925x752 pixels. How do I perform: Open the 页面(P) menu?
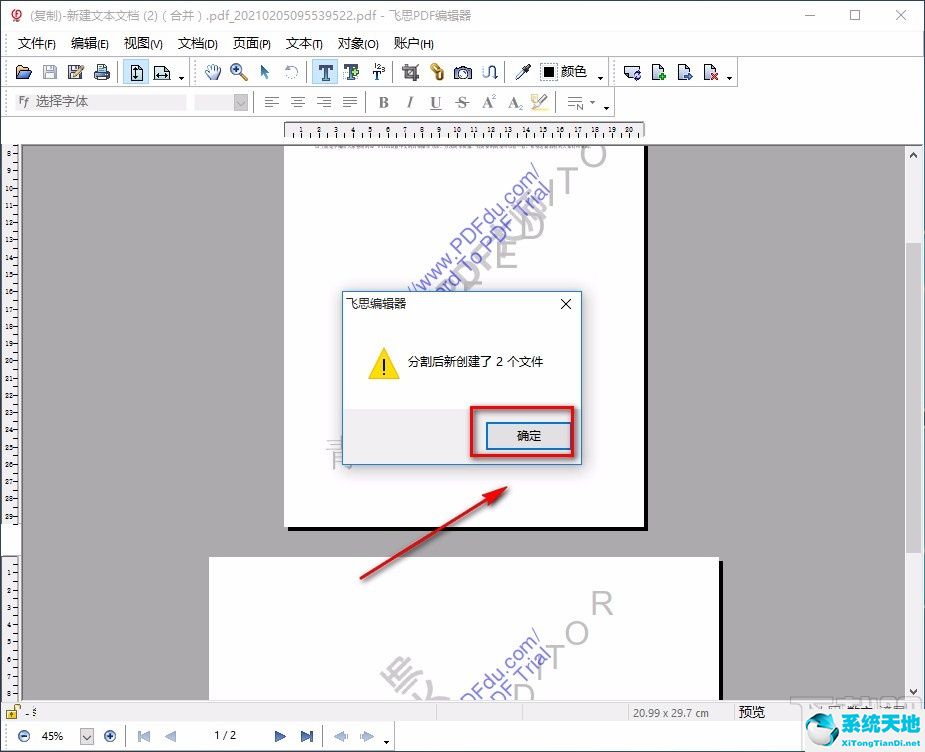(x=252, y=44)
